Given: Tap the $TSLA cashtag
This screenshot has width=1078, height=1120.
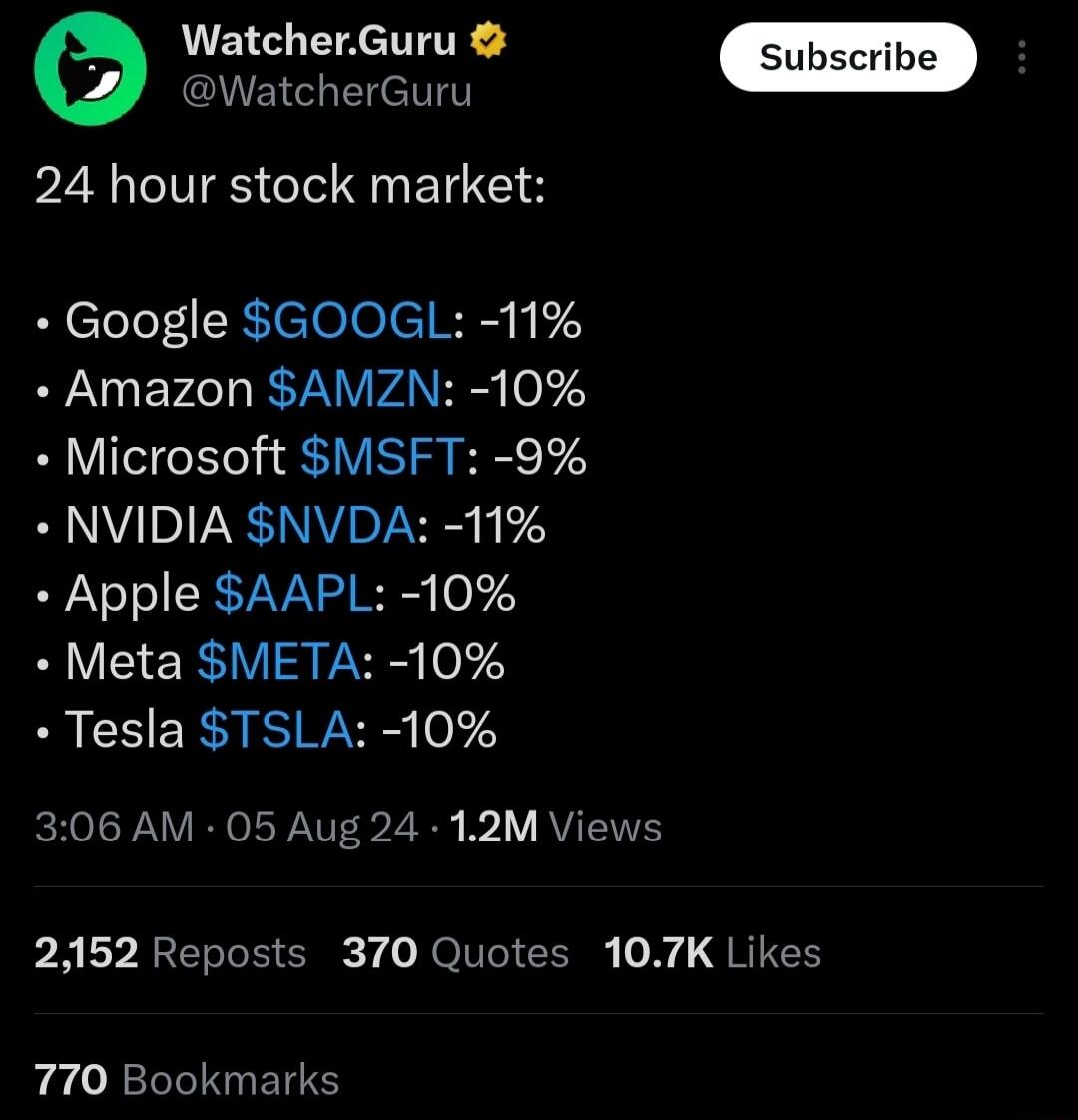Looking at the screenshot, I should pyautogui.click(x=275, y=729).
